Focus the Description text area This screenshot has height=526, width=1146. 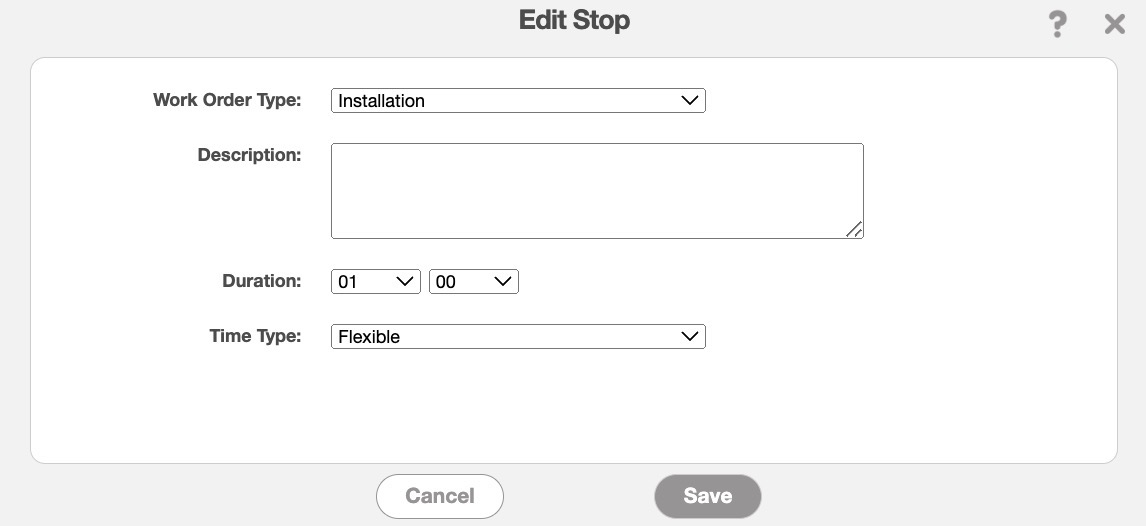point(596,190)
